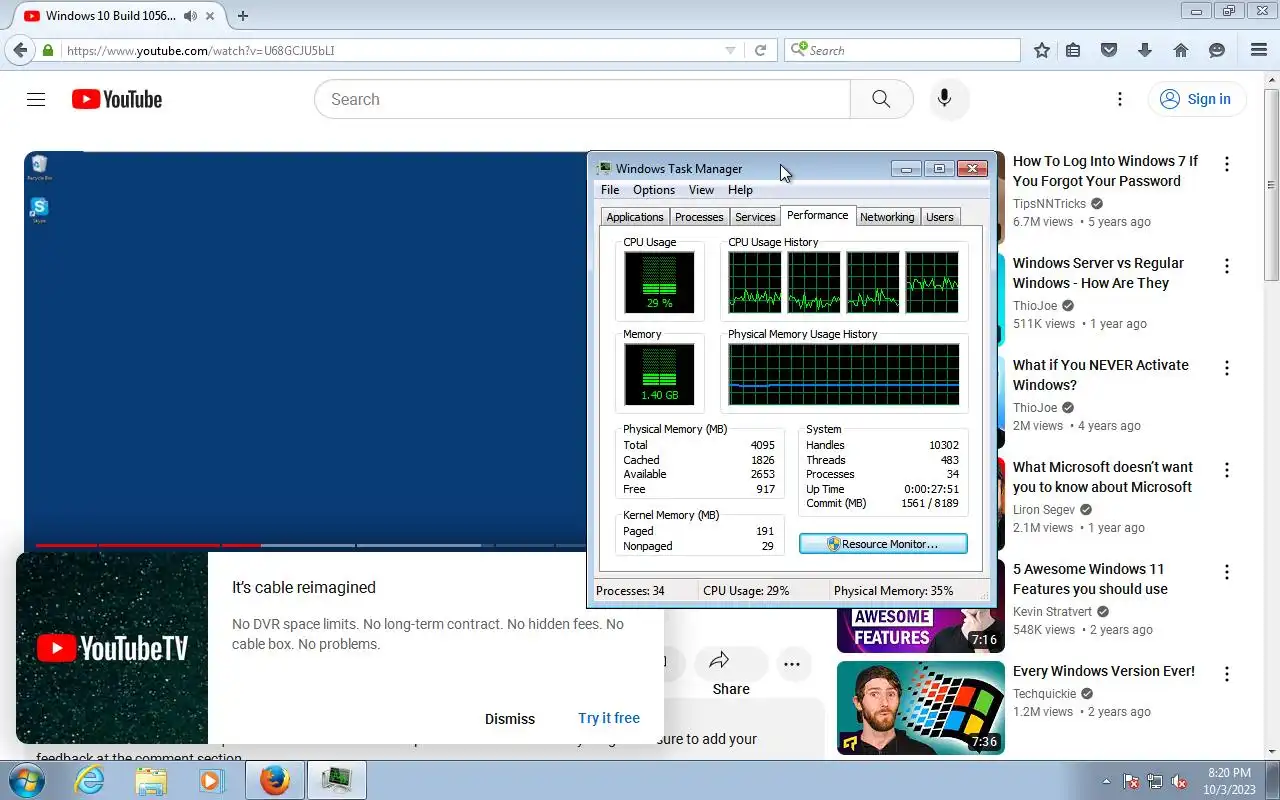Open Resource Monitor from Task Manager
Screen dimensions: 1280x800
tap(883, 544)
